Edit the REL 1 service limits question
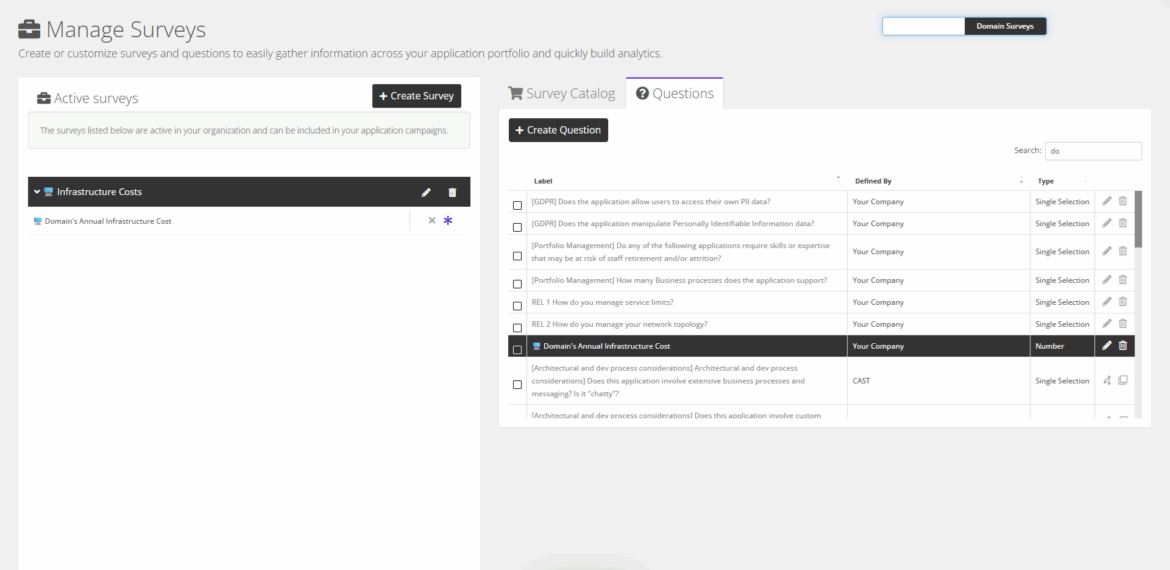The image size is (1170, 570). pos(1107,302)
